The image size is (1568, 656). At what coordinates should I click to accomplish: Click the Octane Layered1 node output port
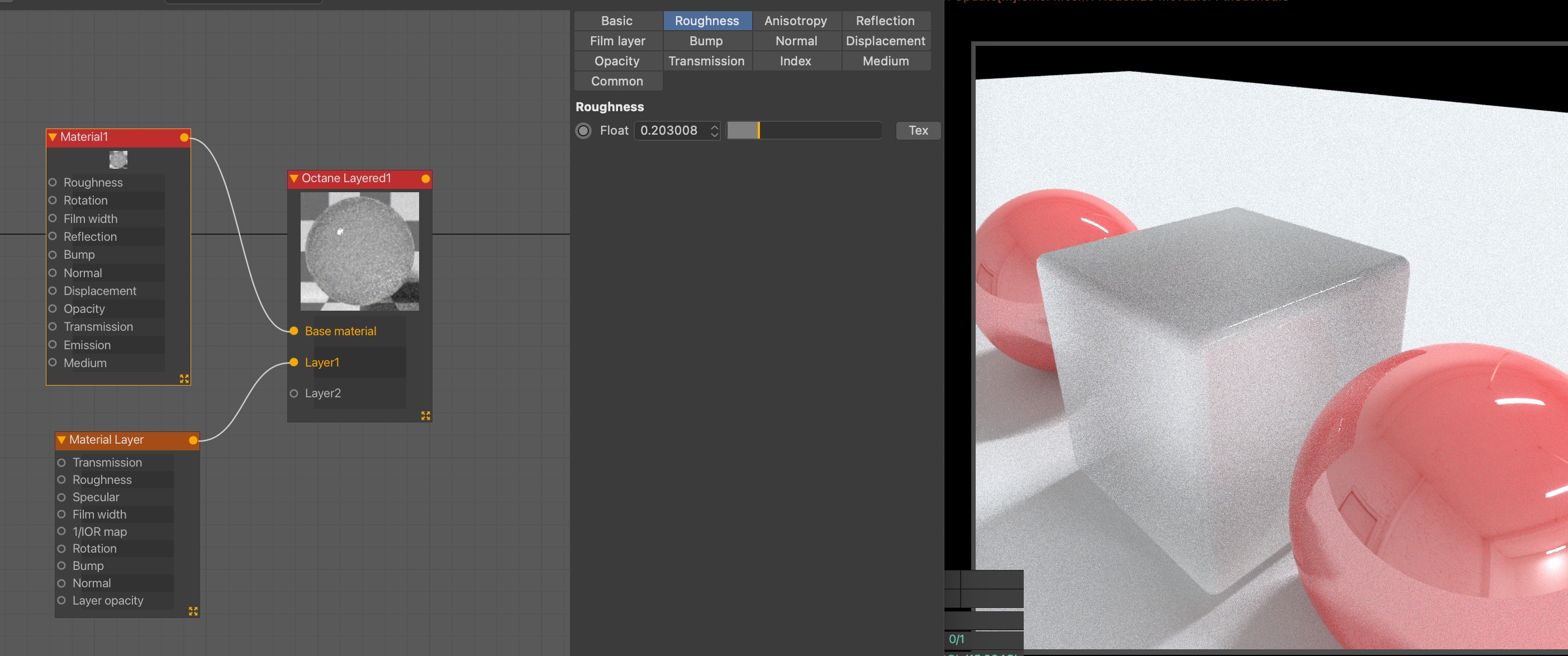[425, 179]
